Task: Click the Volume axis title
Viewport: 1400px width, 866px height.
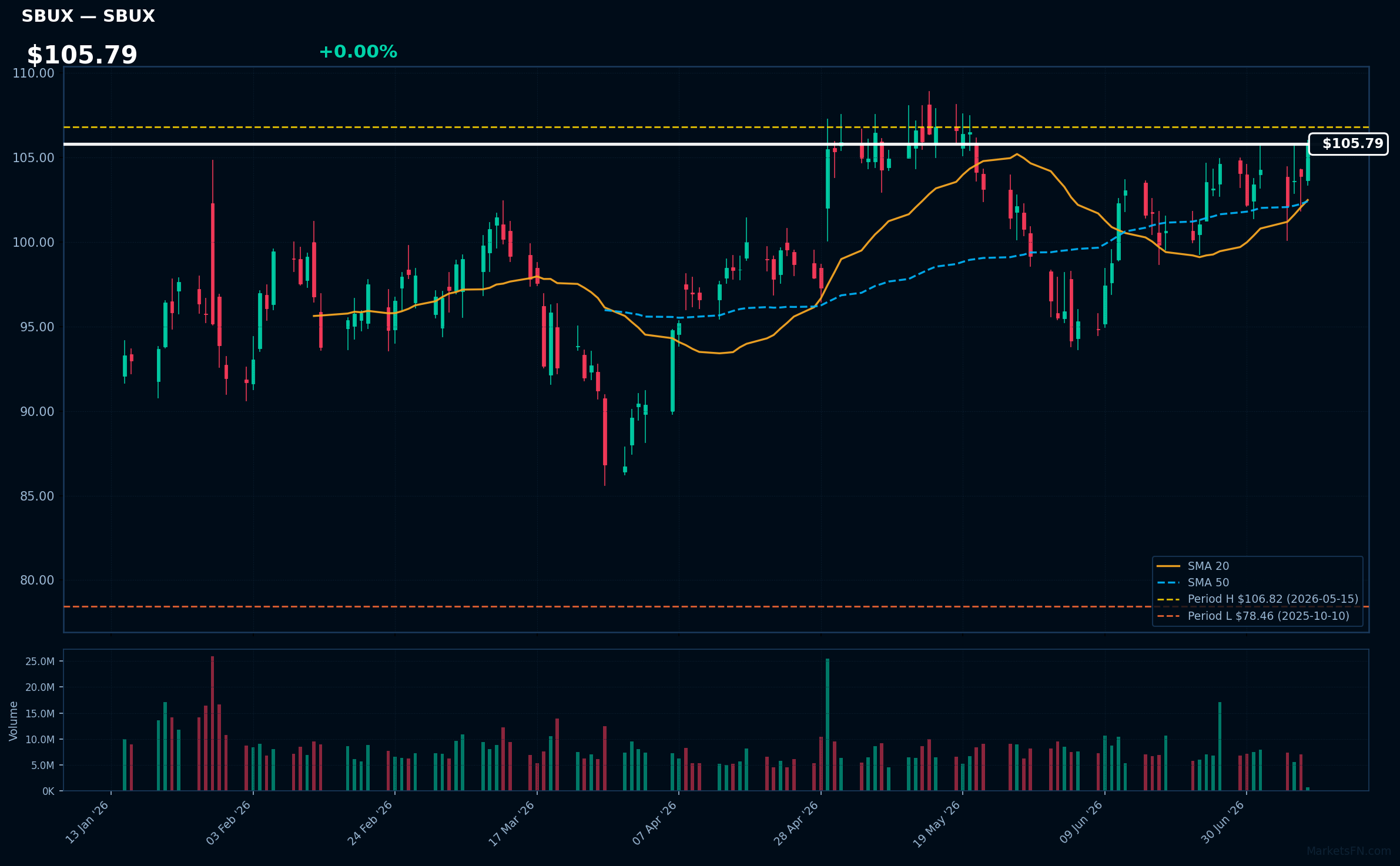Action: point(14,721)
